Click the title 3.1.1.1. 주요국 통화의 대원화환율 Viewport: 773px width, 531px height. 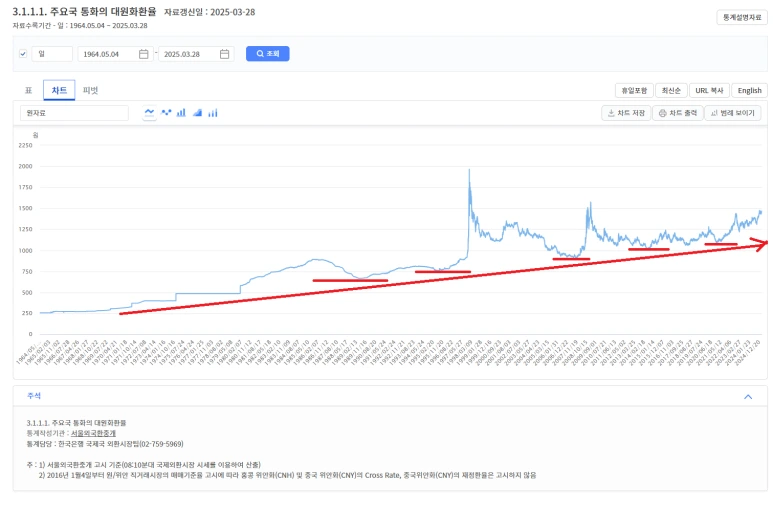pos(84,12)
